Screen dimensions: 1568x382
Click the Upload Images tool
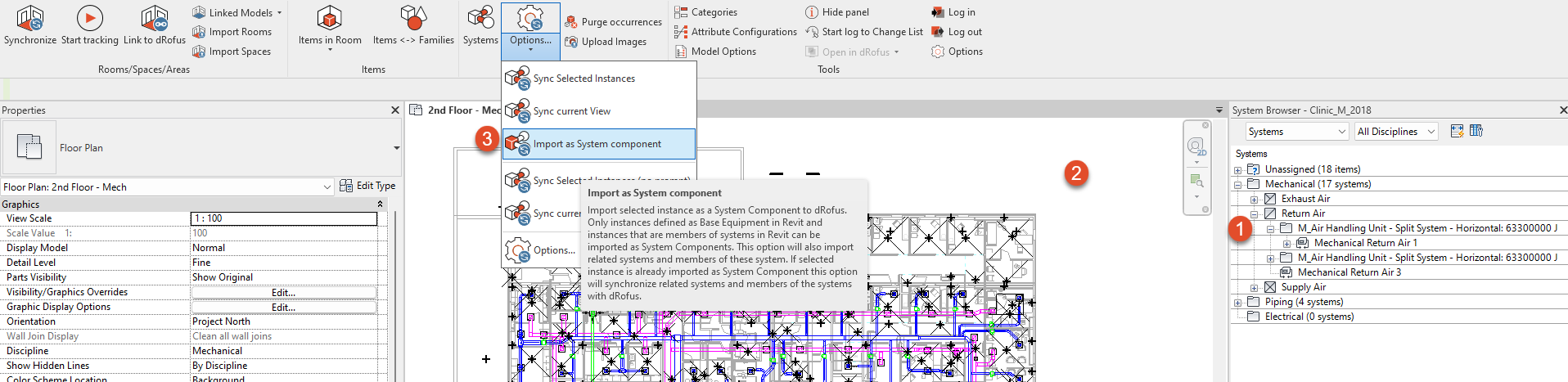(606, 42)
